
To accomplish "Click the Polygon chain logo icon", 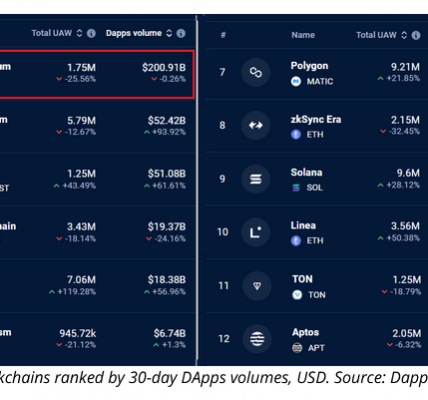I will pos(256,72).
